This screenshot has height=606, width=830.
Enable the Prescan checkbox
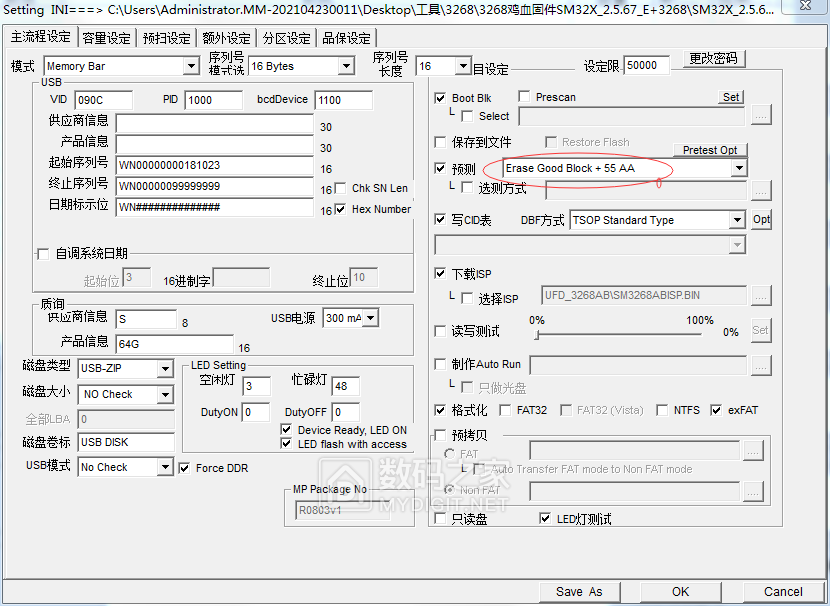(524, 96)
